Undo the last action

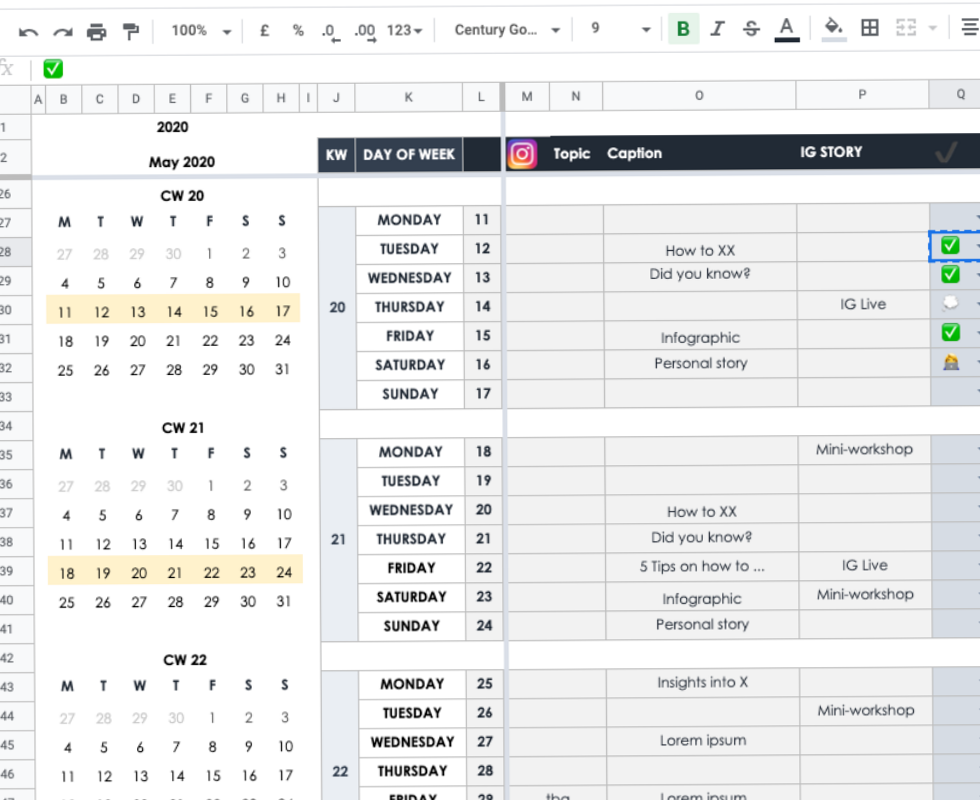[28, 30]
